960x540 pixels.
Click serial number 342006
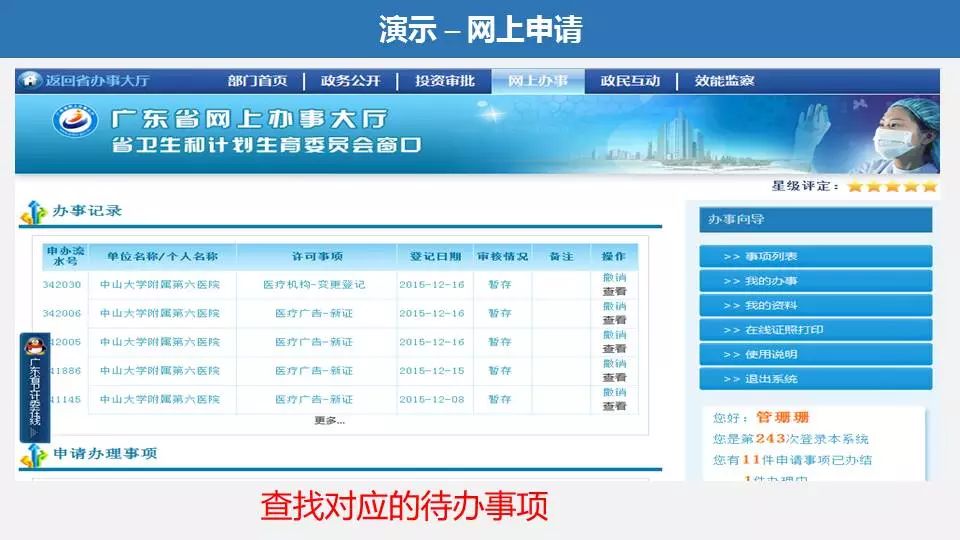pos(62,313)
